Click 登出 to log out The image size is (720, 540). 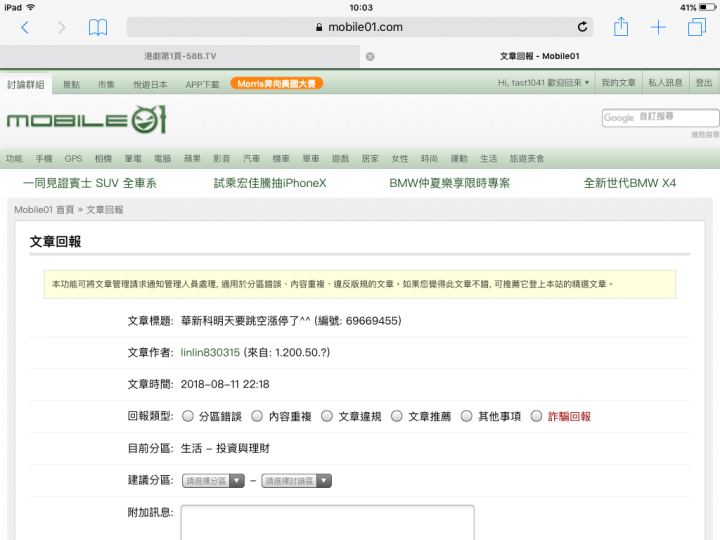[x=703, y=83]
